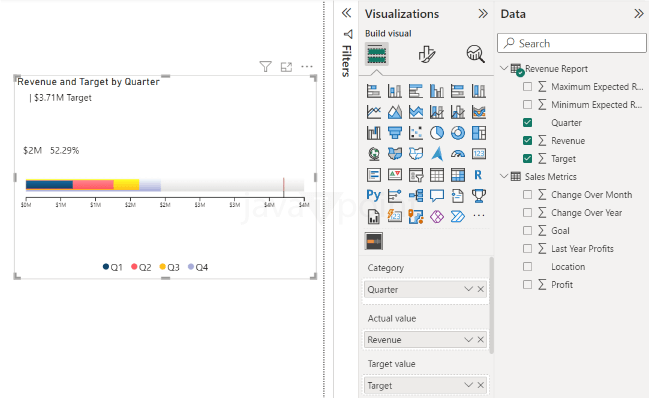Enter Focus mode for the chart
This screenshot has width=649, height=398.
(x=286, y=67)
